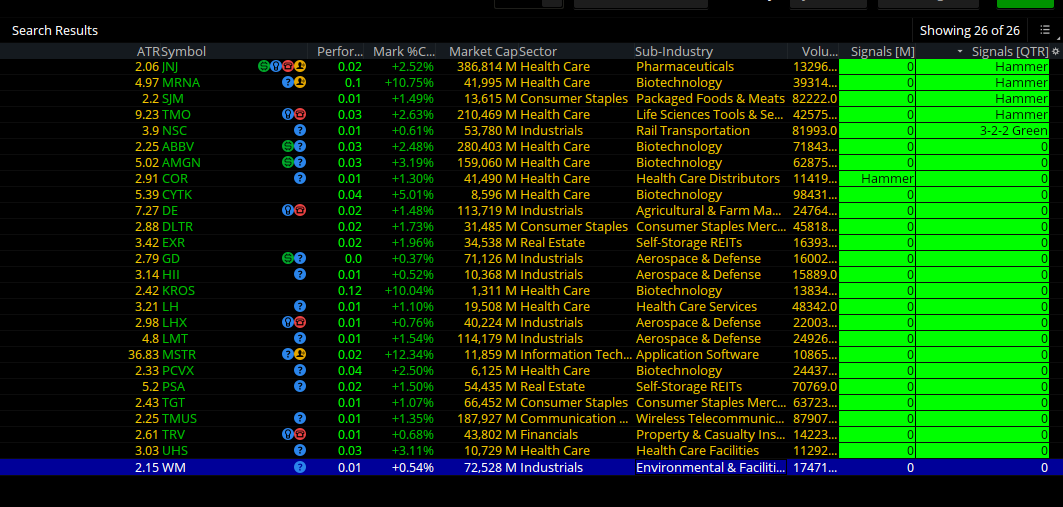Click the green dividend dollar icon for JNJ
The image size is (1063, 507).
263,66
